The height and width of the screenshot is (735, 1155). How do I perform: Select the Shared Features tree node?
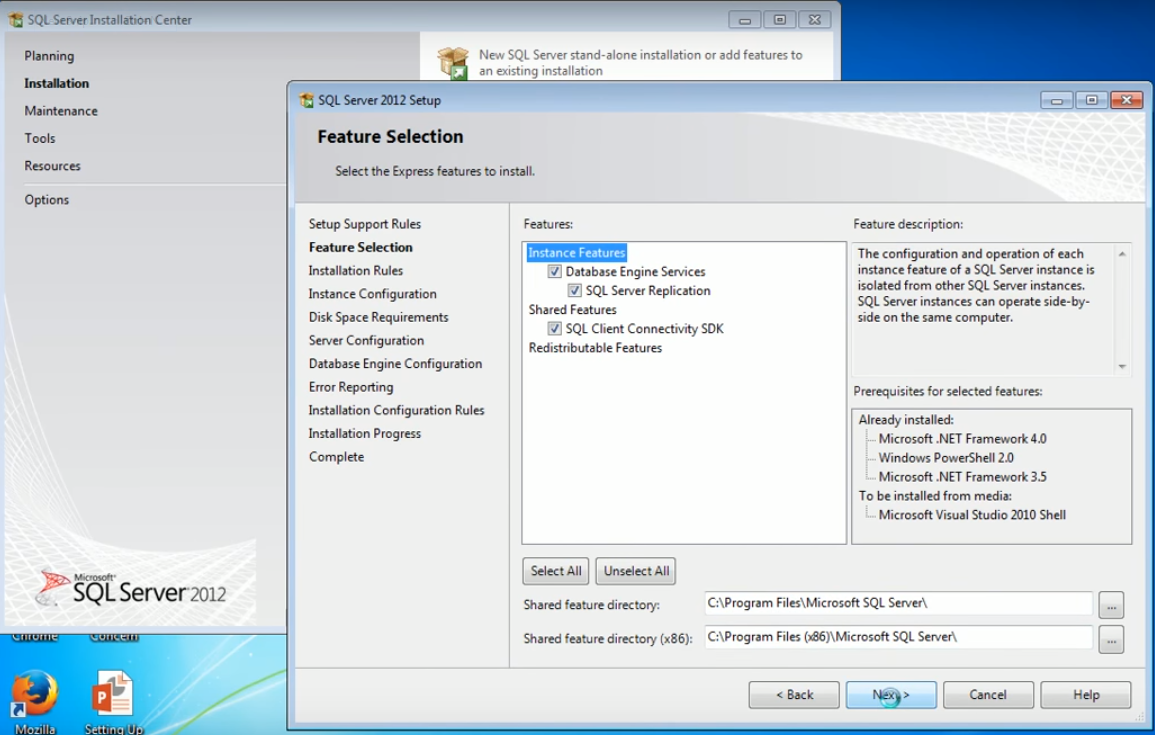point(572,310)
